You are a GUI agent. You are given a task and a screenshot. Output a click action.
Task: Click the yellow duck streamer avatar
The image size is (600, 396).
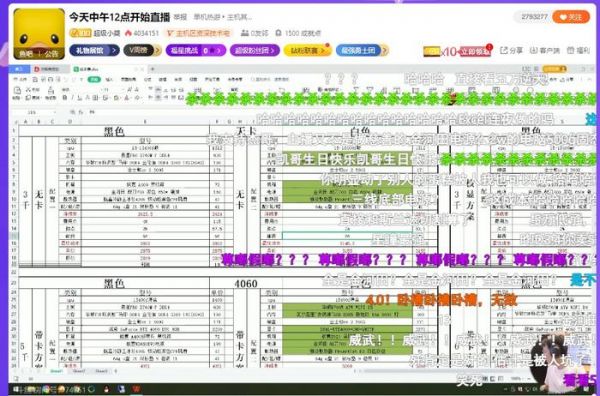click(x=39, y=34)
